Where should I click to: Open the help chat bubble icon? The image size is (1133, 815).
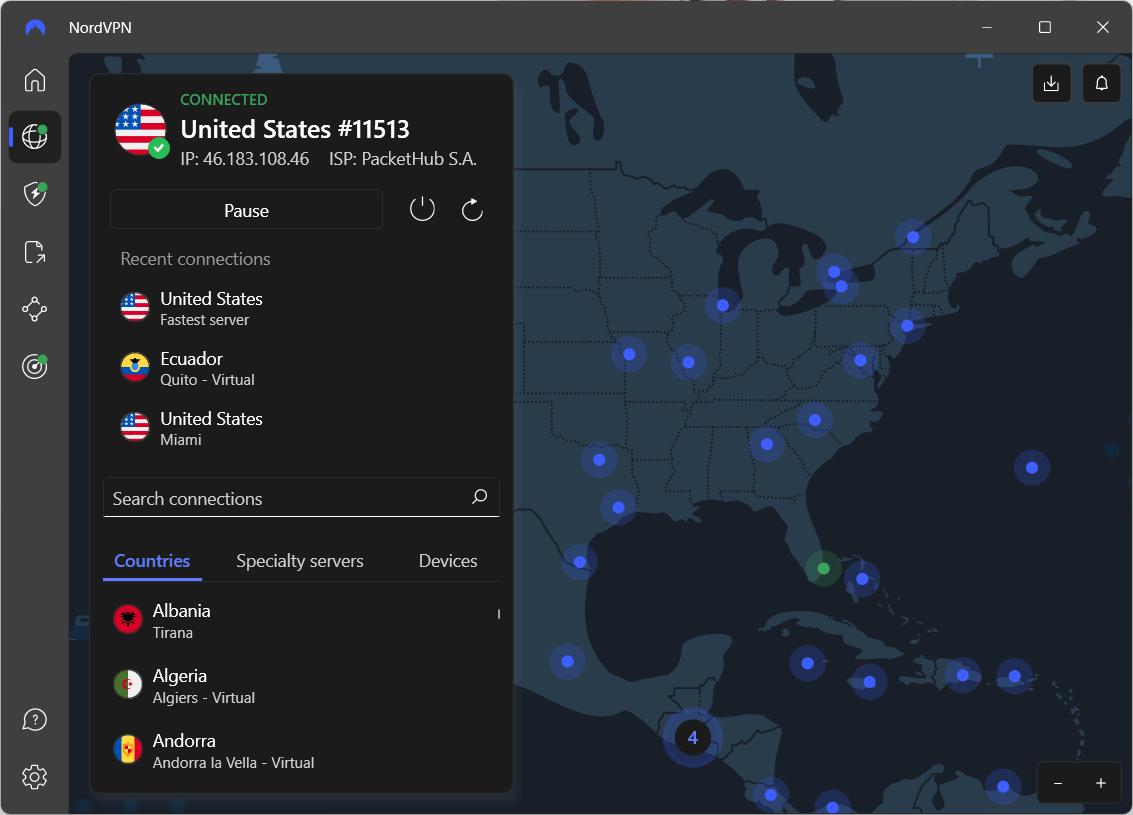click(x=35, y=720)
